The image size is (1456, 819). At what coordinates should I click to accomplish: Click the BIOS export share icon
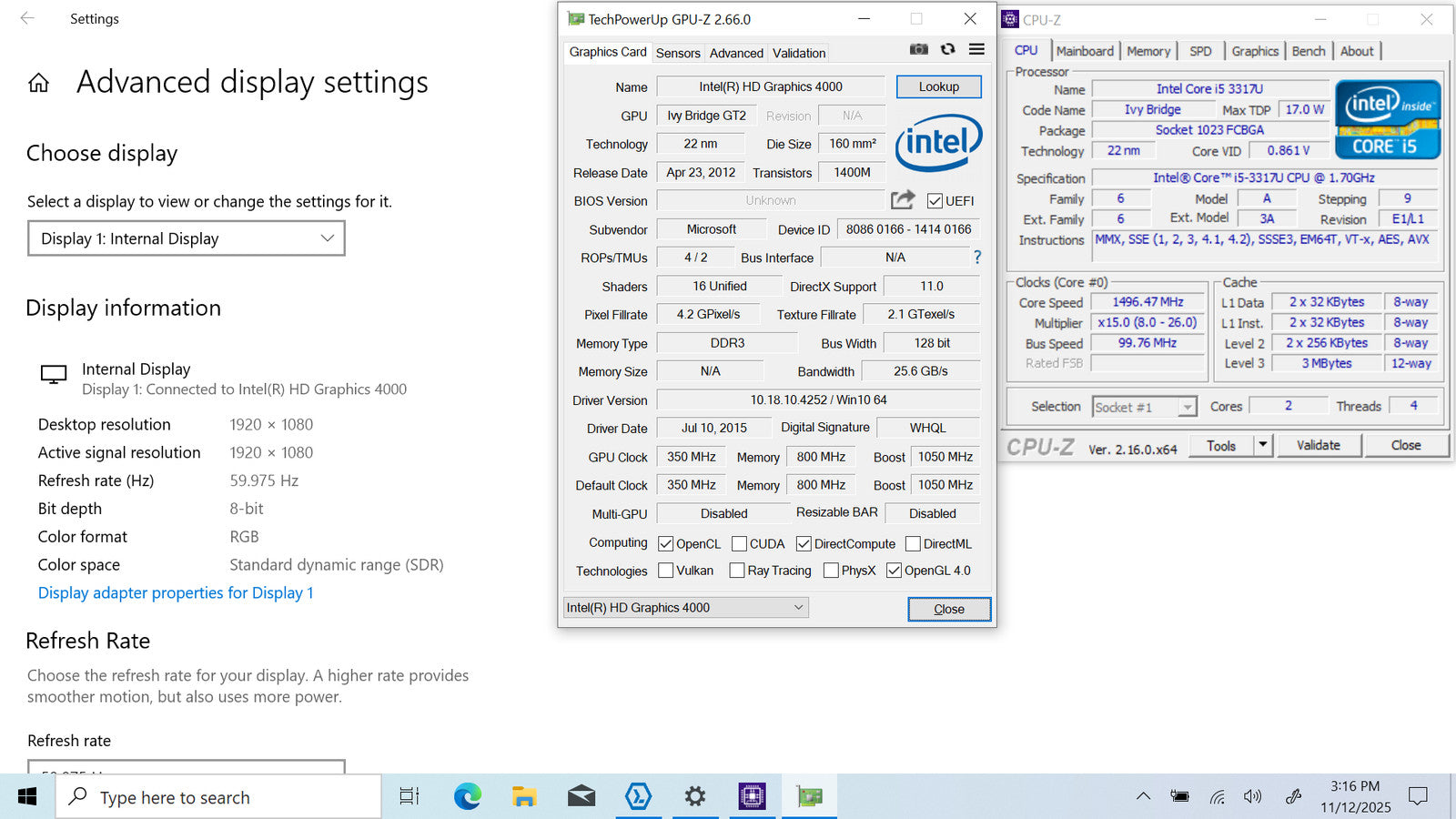pyautogui.click(x=903, y=200)
